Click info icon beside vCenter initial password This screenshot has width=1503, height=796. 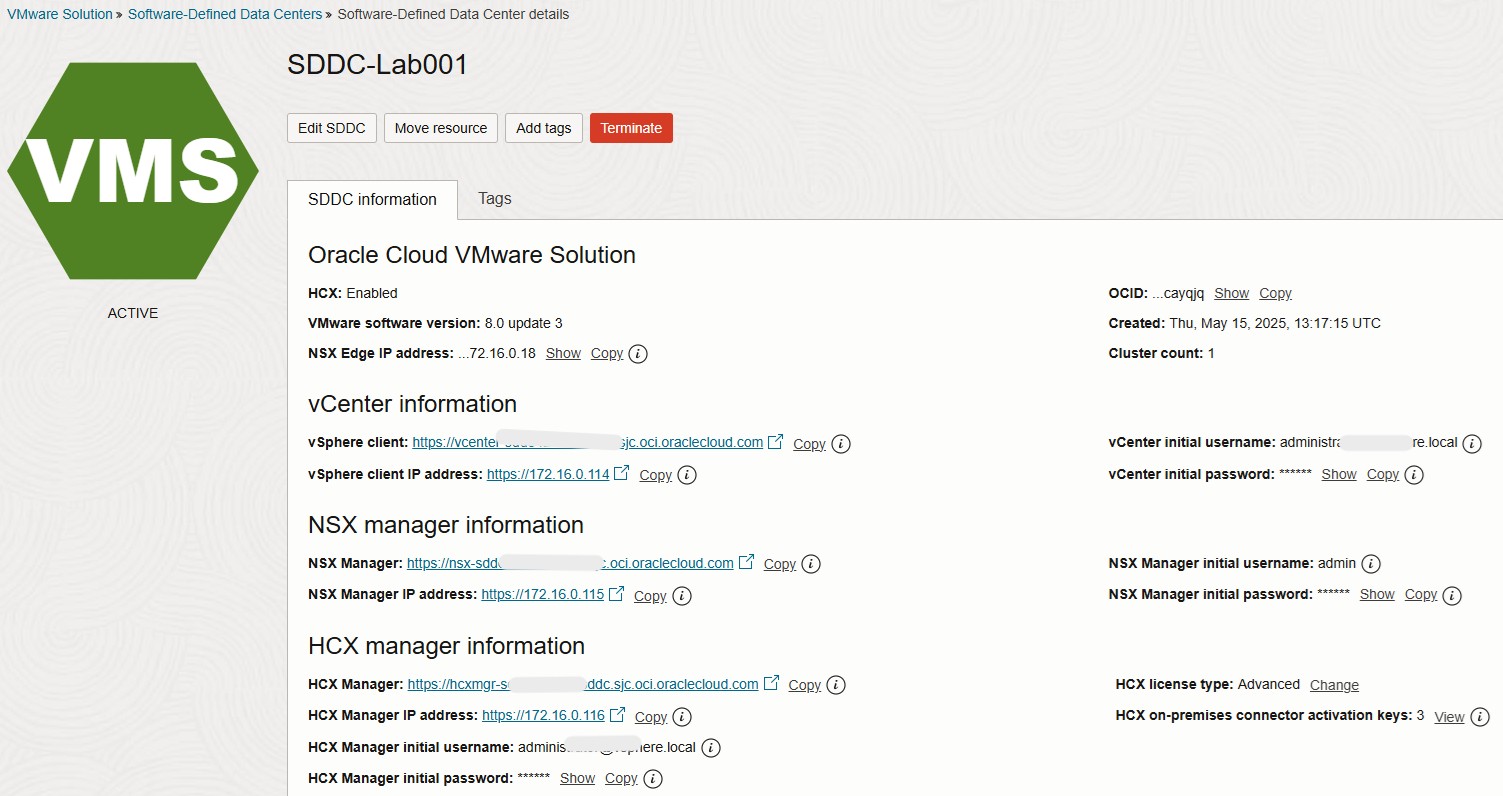(1413, 475)
